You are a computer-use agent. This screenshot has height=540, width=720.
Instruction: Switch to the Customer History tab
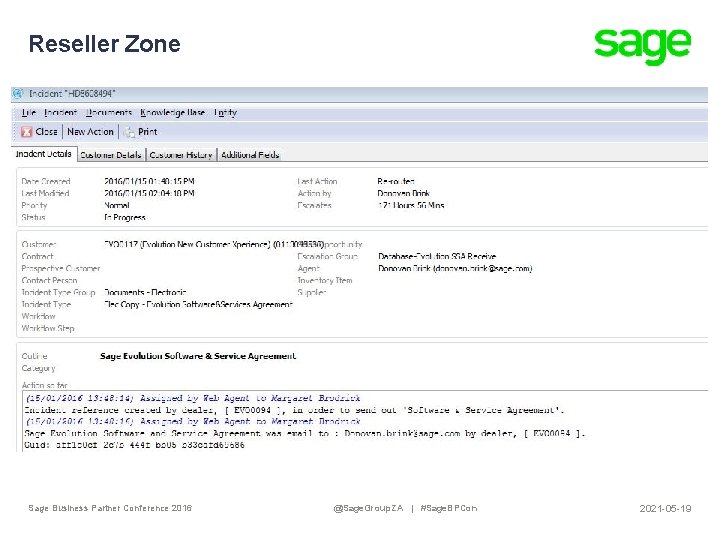point(181,155)
